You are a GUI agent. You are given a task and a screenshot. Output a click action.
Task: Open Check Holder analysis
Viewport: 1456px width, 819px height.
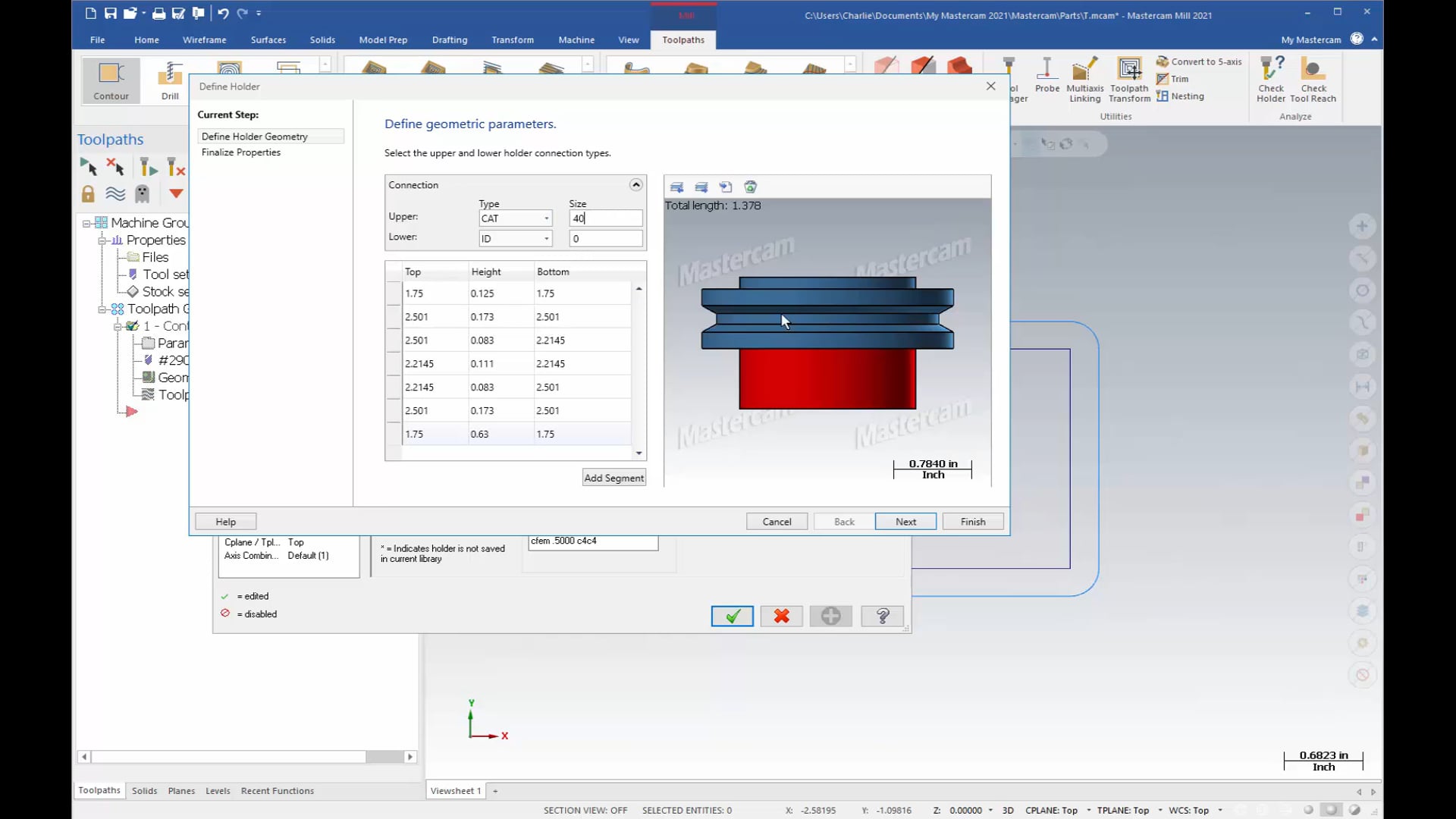click(1271, 80)
